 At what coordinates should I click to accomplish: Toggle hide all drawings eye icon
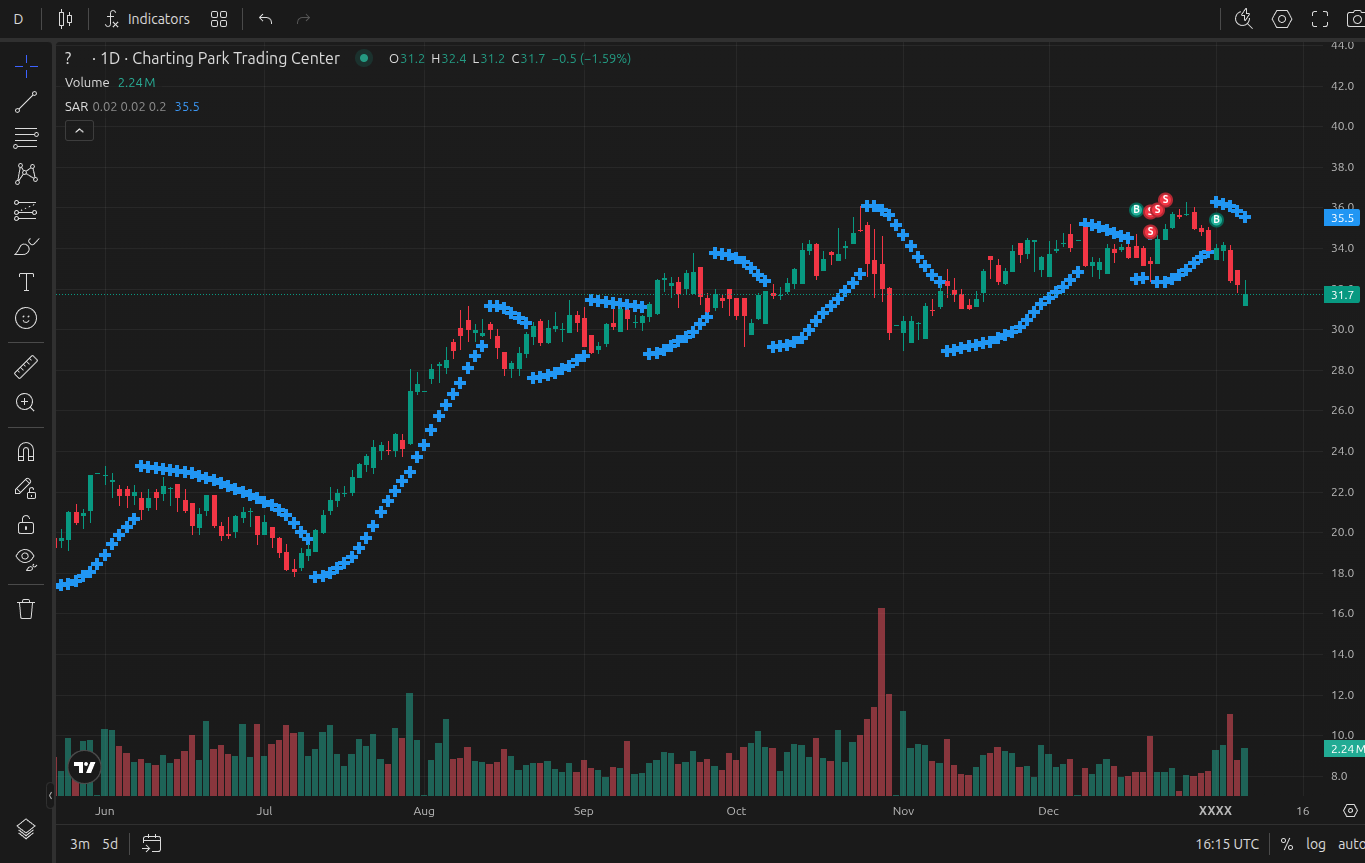pos(26,557)
